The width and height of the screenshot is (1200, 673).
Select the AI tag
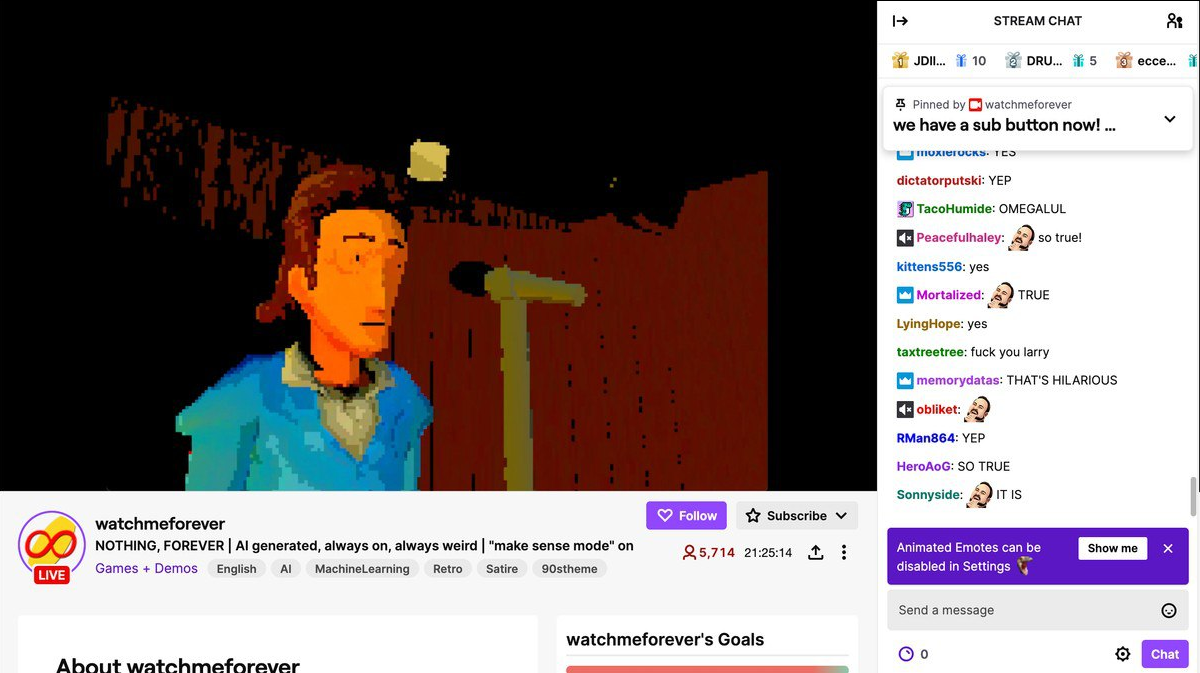pyautogui.click(x=286, y=569)
